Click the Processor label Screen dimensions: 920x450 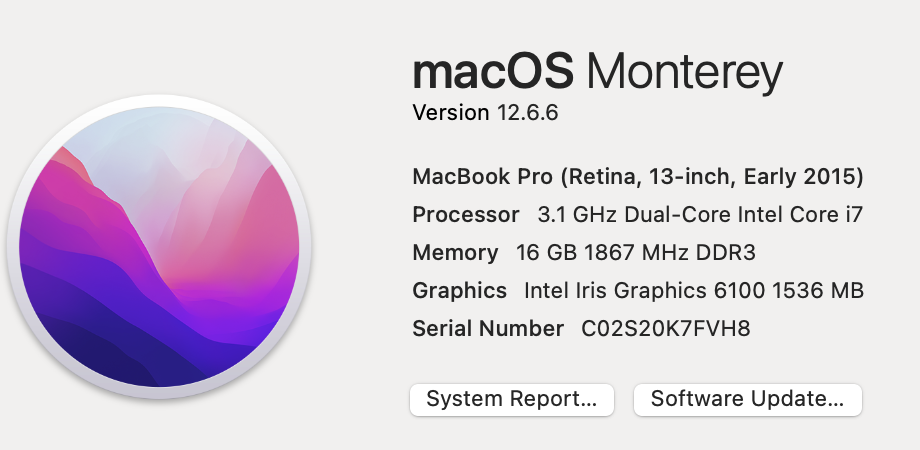click(x=466, y=215)
